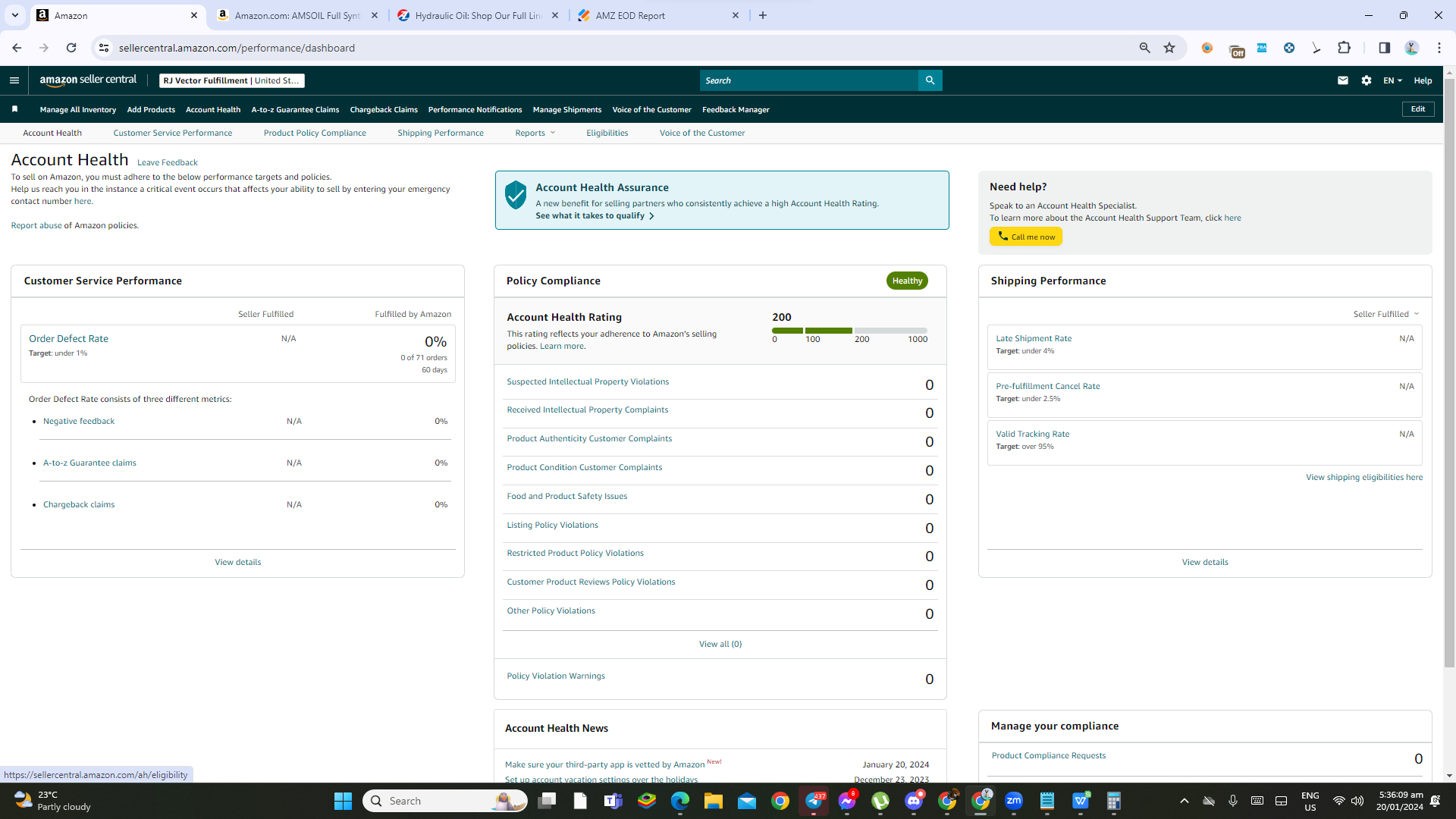Image resolution: width=1456 pixels, height=819 pixels.
Task: Open the Calculator from the taskbar
Action: (1113, 801)
